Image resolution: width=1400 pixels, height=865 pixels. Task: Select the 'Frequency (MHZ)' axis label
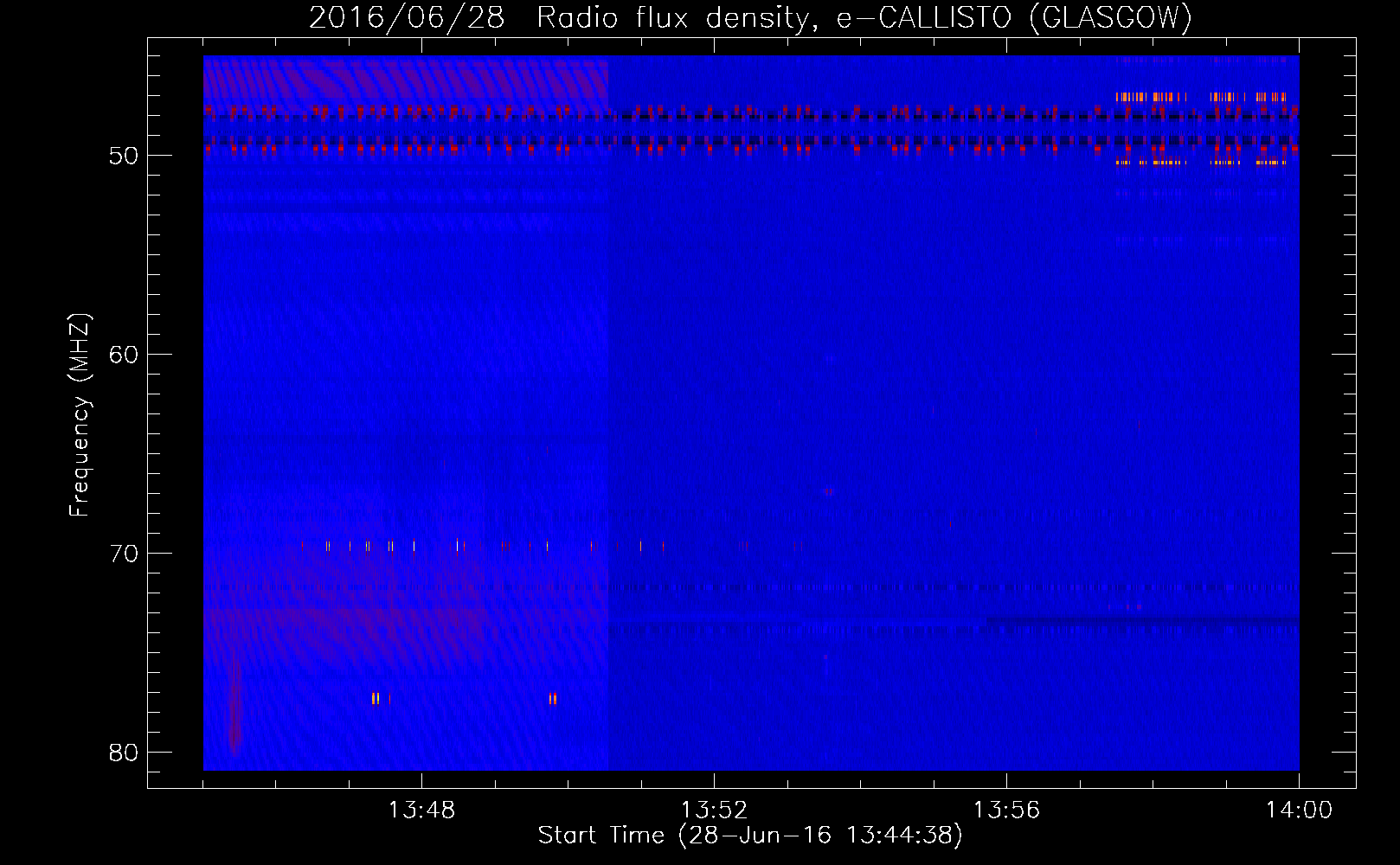coord(79,415)
